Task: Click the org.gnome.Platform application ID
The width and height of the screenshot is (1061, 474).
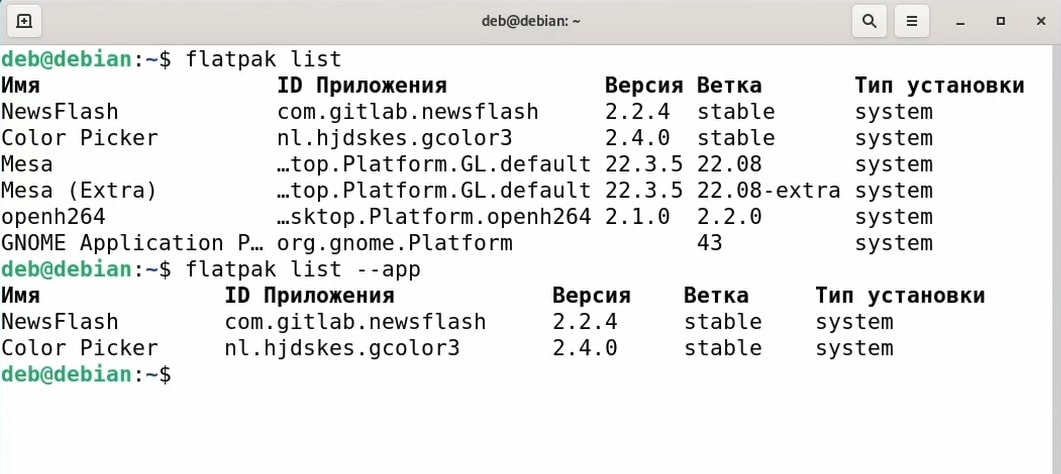Action: click(x=395, y=243)
